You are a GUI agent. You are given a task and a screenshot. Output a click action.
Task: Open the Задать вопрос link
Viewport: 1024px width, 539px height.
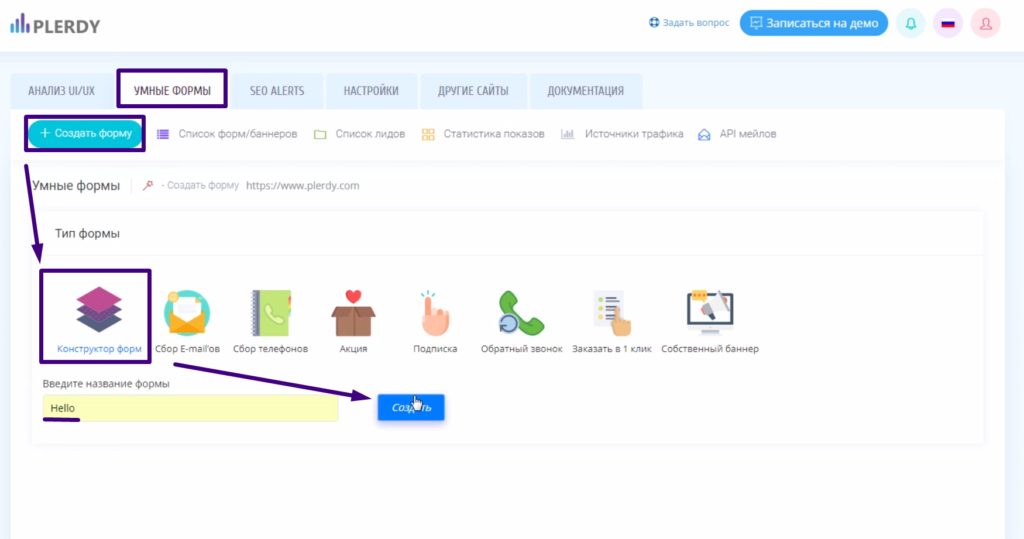pyautogui.click(x=689, y=23)
